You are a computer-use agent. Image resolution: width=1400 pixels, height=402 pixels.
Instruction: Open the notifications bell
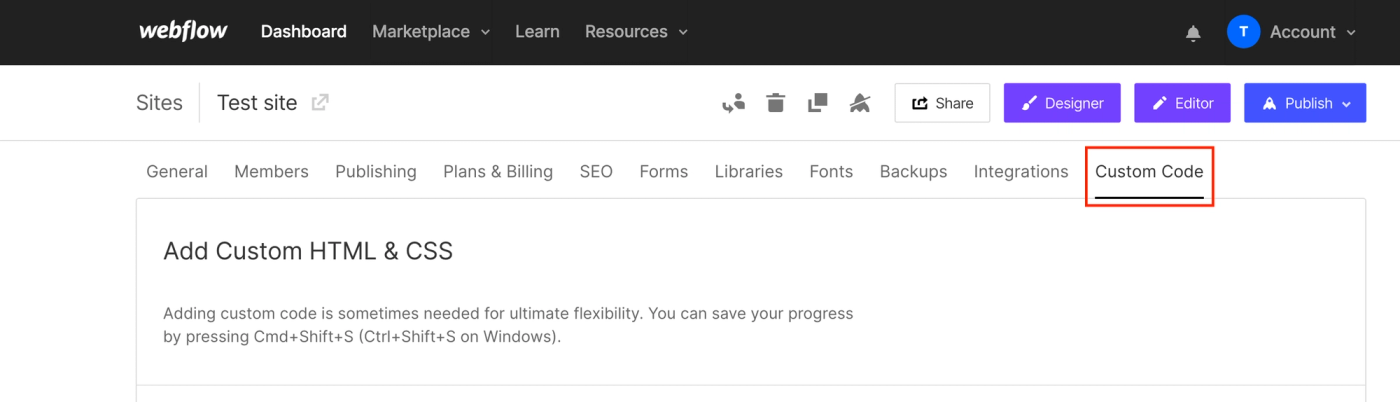click(x=1193, y=33)
